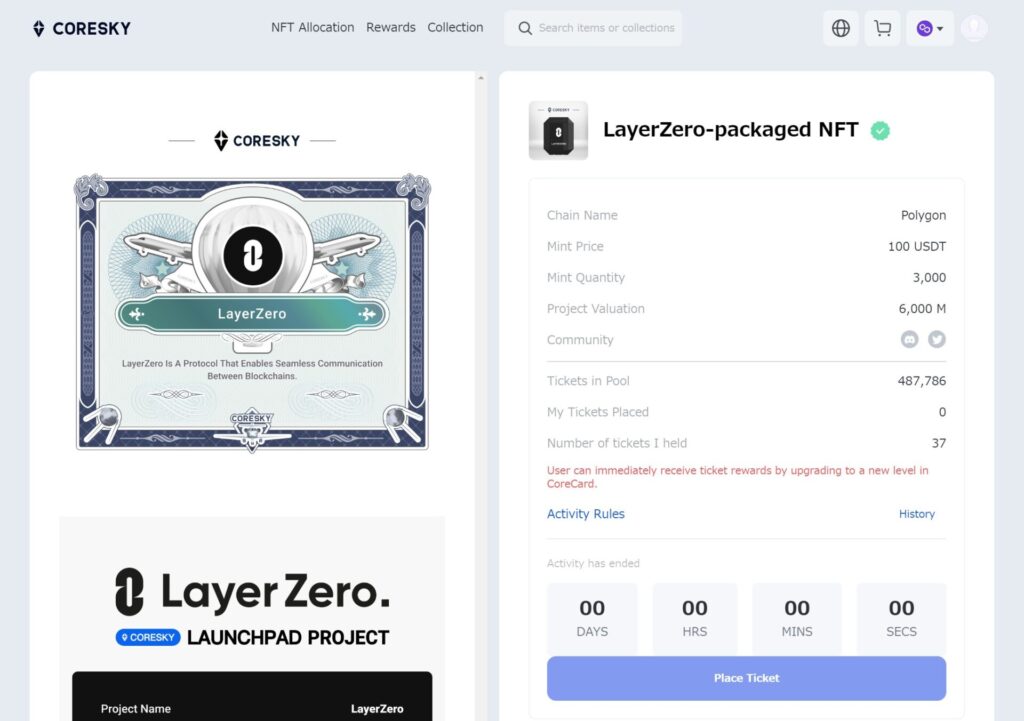1024x721 pixels.
Task: Click the Polygon chain name value
Action: coord(923,215)
